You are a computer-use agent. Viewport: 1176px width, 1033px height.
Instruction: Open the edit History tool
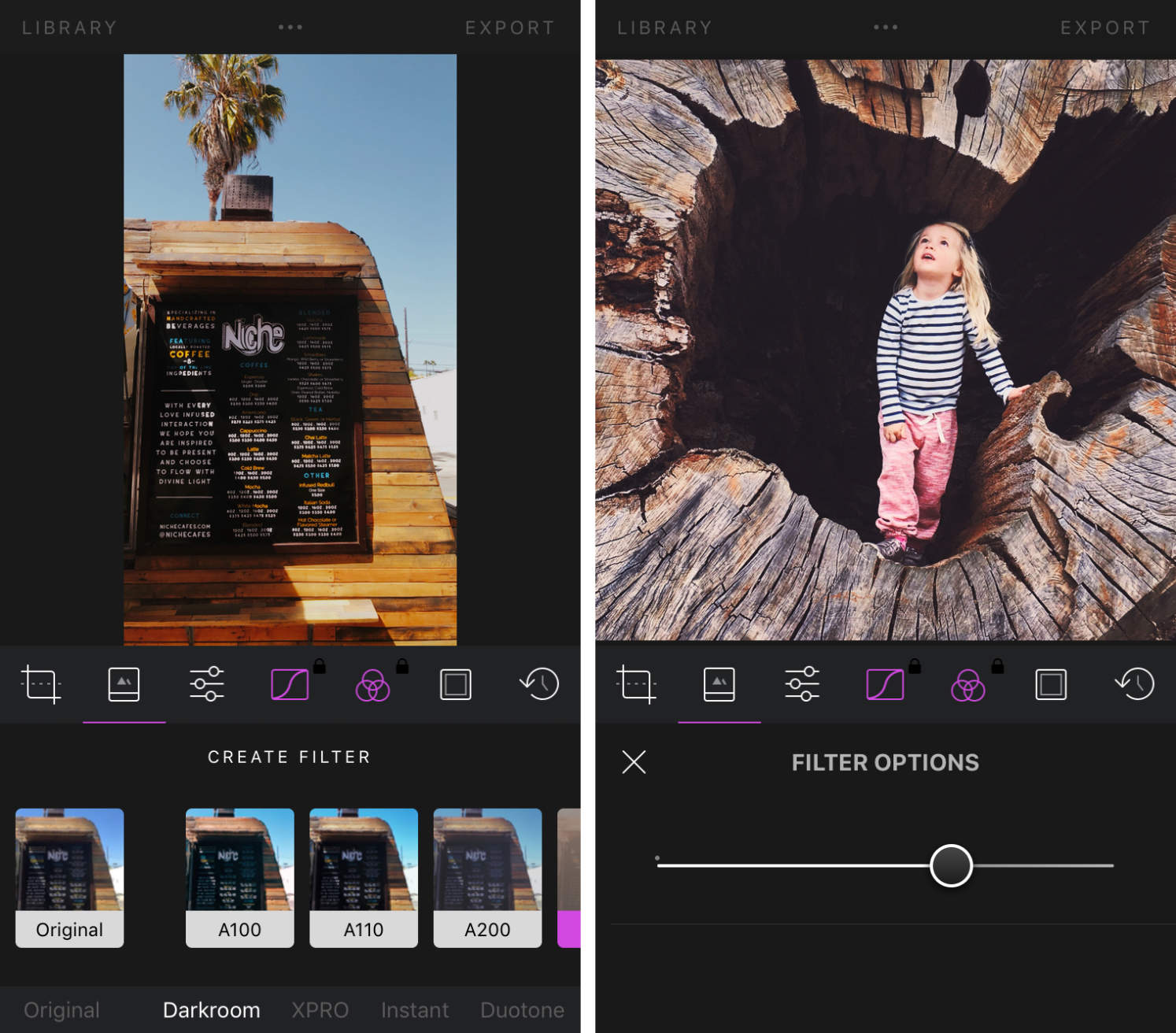click(x=538, y=683)
